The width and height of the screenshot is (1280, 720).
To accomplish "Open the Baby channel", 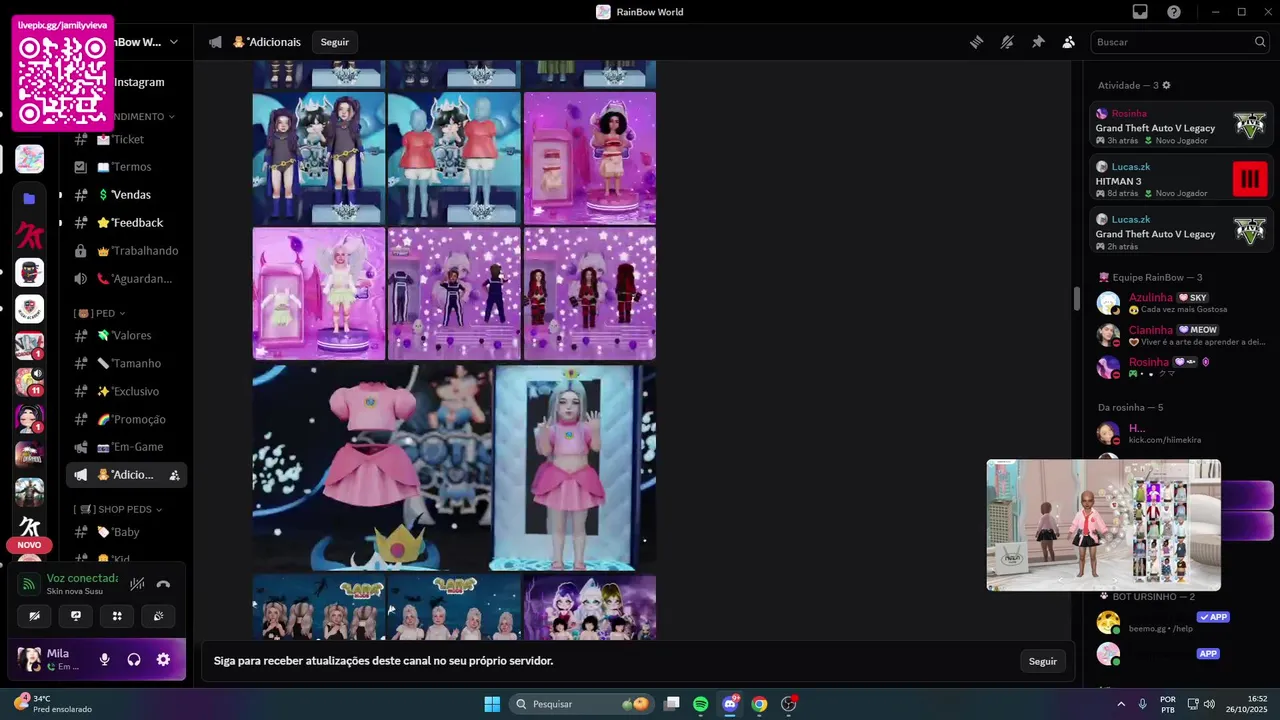I will [x=126, y=532].
